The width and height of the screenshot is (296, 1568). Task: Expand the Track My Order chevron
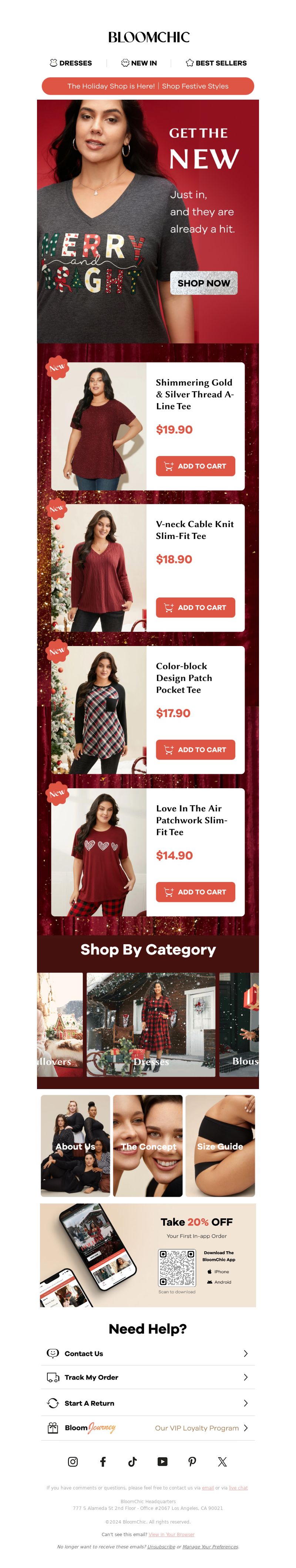click(246, 1377)
